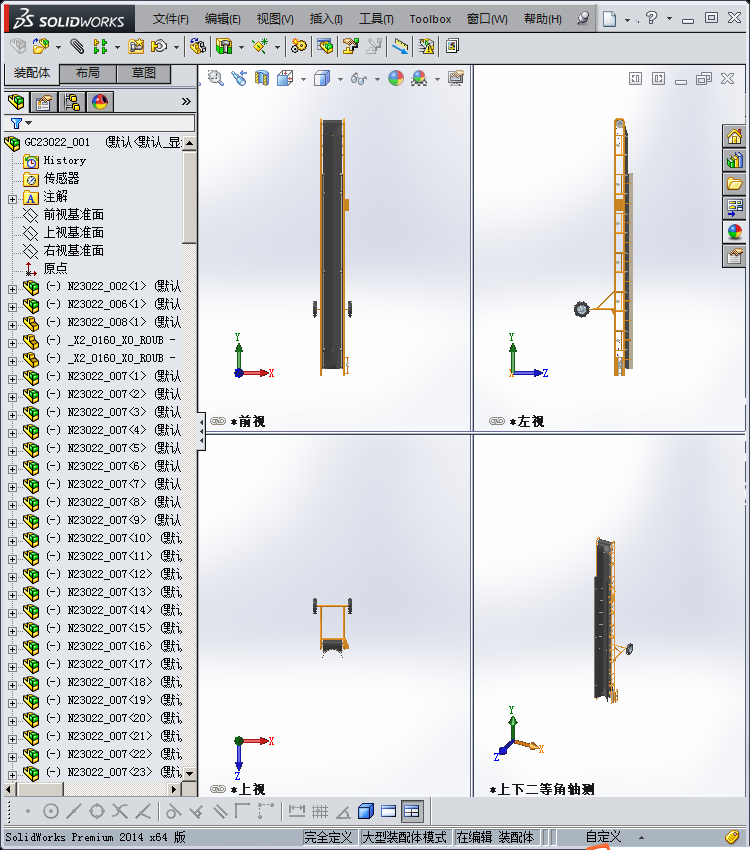The image size is (750, 850).
Task: Click the Reference Geometry icon
Action: [261, 46]
